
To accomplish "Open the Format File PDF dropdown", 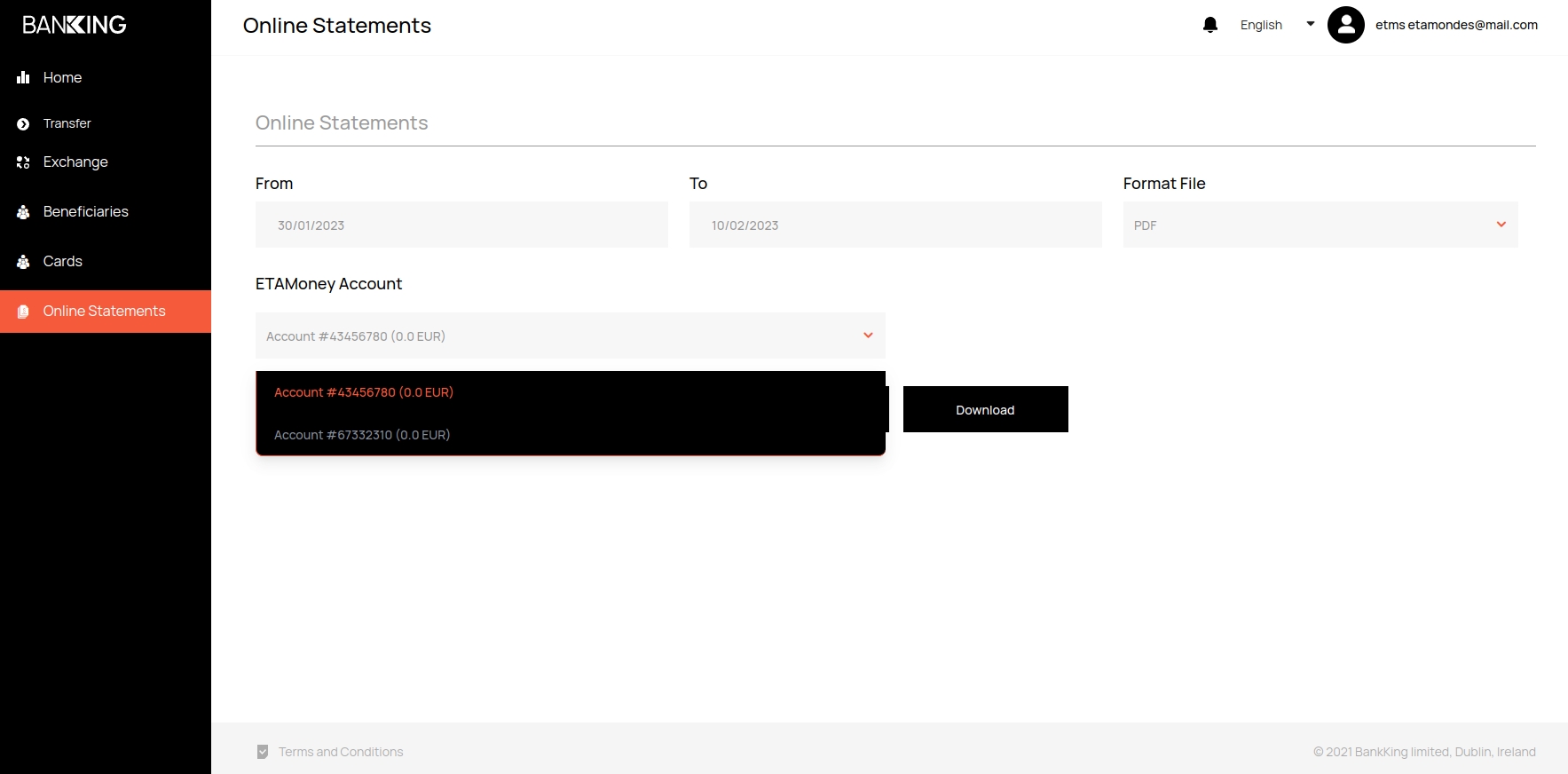I will 1320,225.
